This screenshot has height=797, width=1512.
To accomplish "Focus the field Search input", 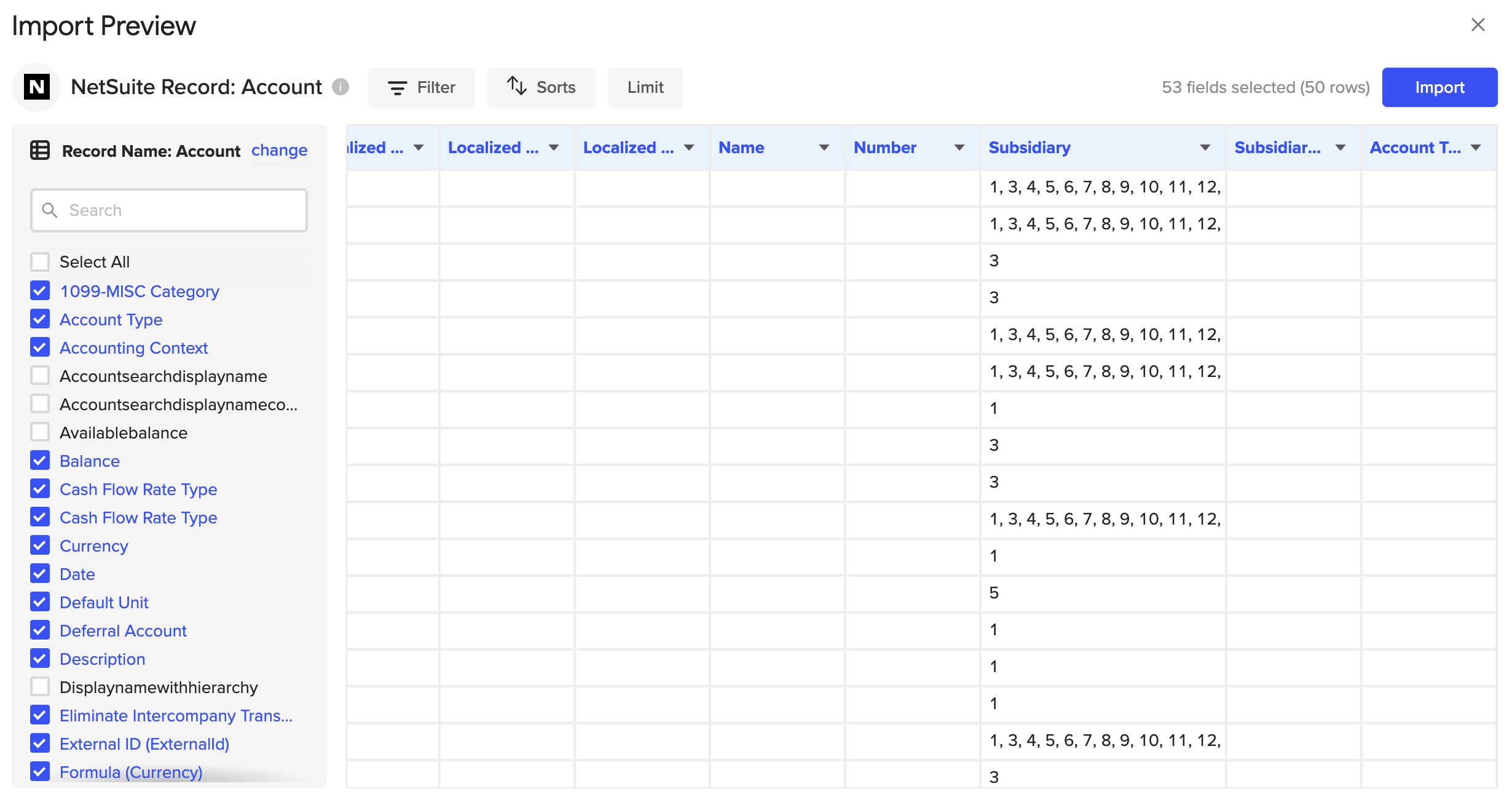I will (x=169, y=210).
